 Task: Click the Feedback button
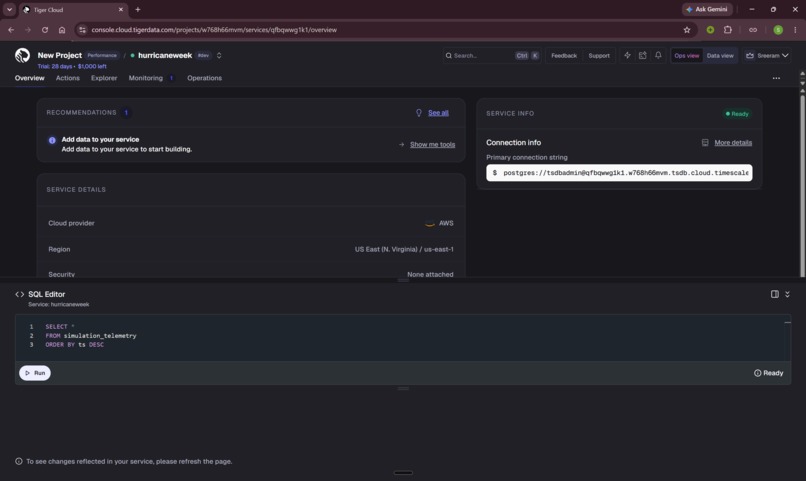[564, 56]
